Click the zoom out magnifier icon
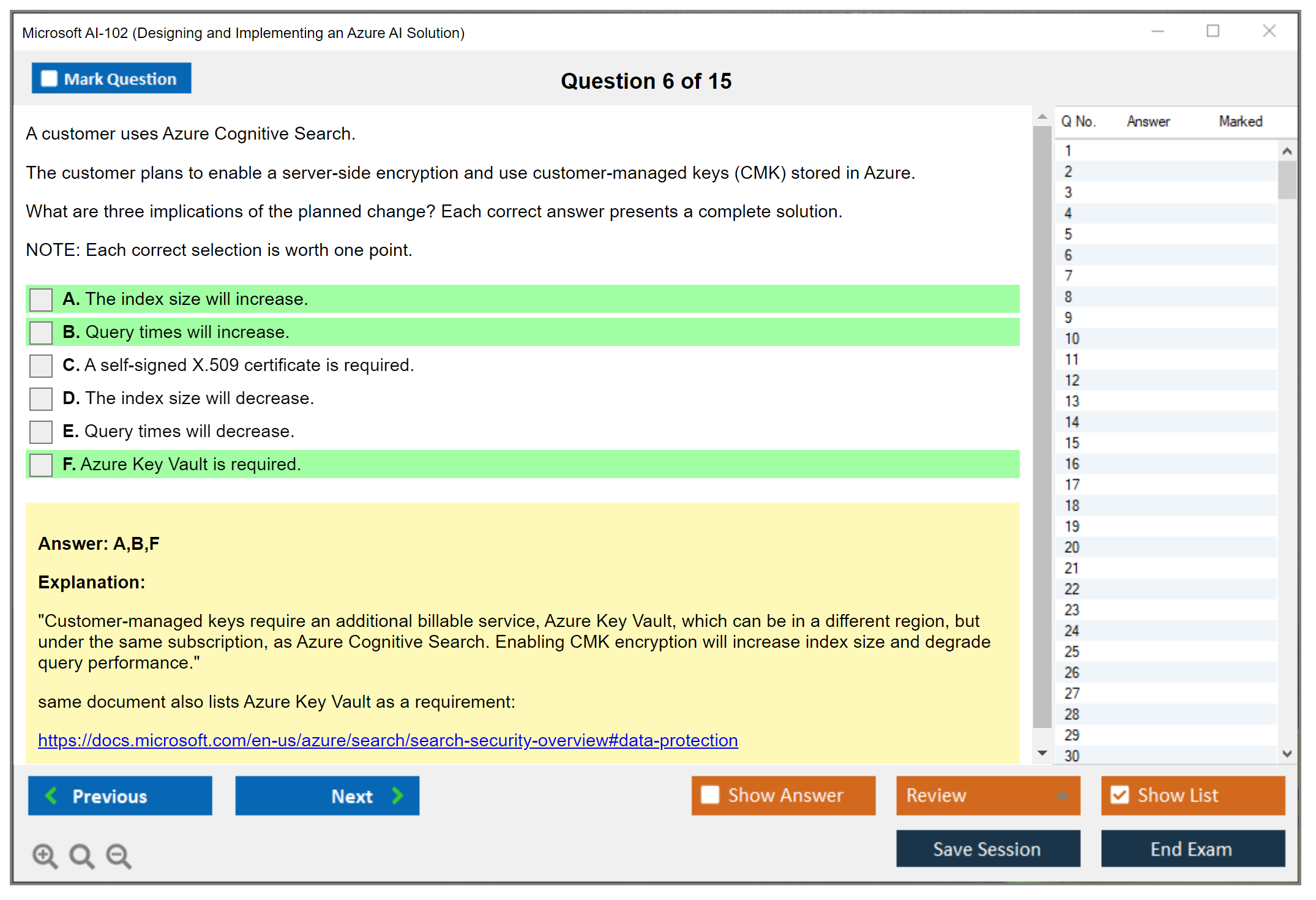 (118, 855)
